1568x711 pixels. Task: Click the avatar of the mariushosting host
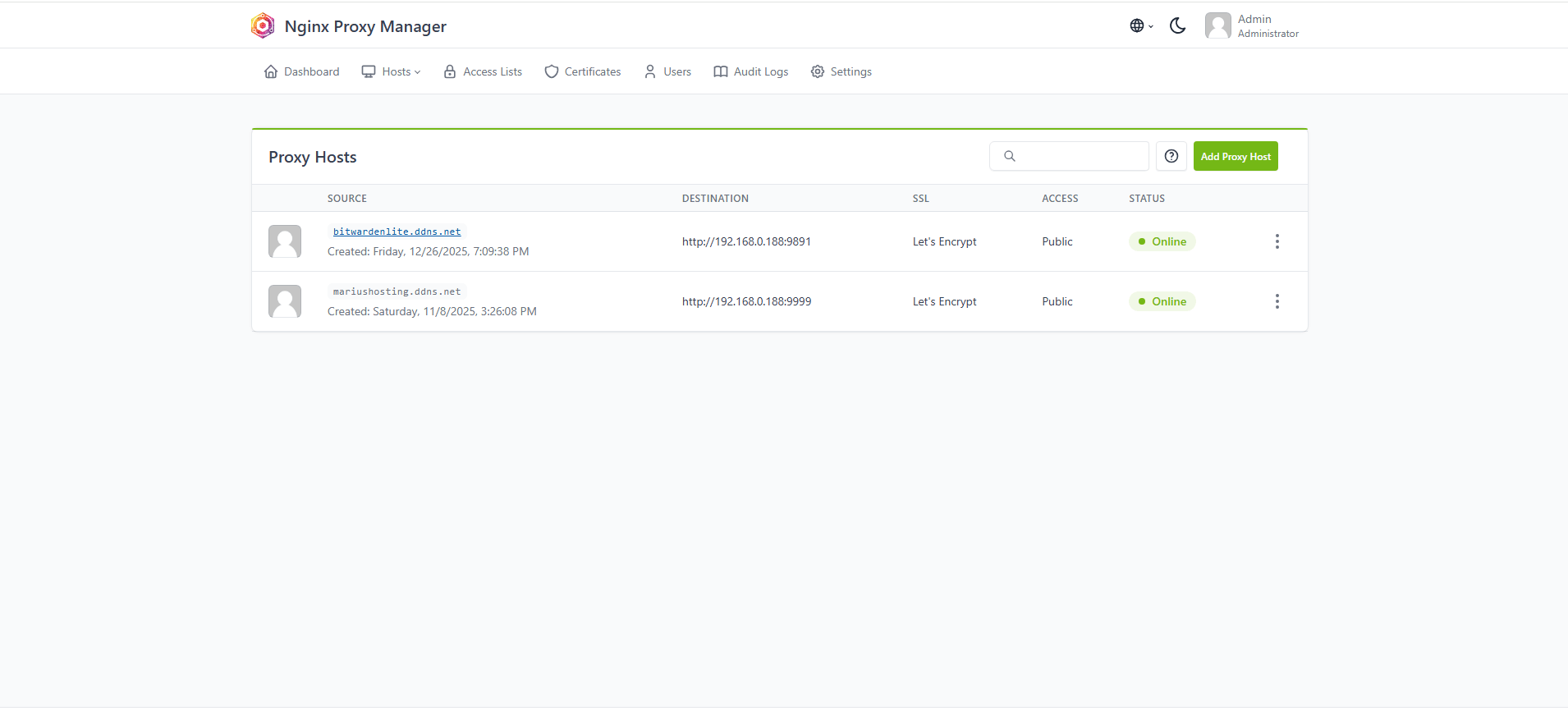[x=285, y=301]
